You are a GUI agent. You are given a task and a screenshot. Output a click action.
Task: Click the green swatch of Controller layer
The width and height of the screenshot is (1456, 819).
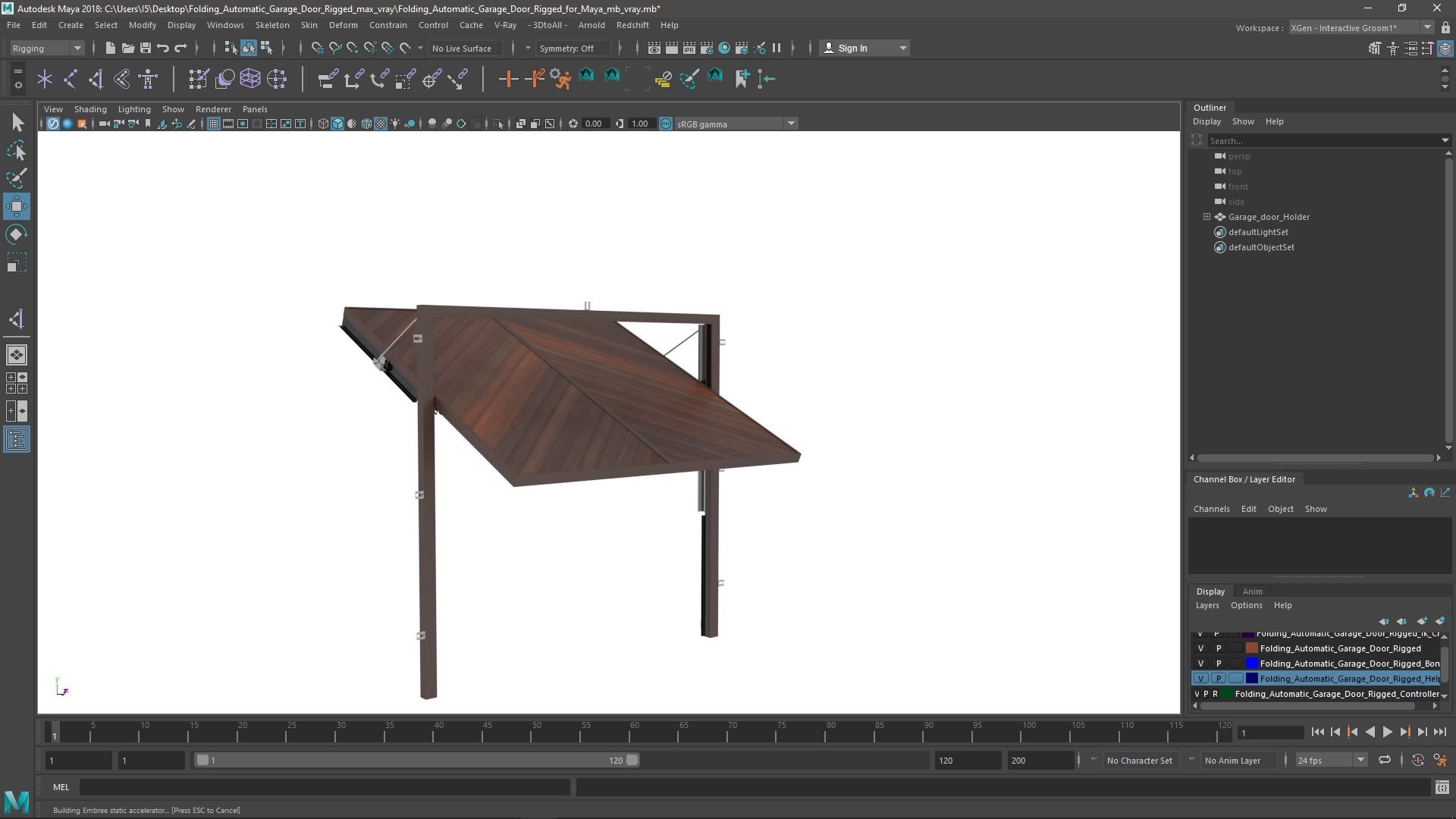click(x=1226, y=694)
